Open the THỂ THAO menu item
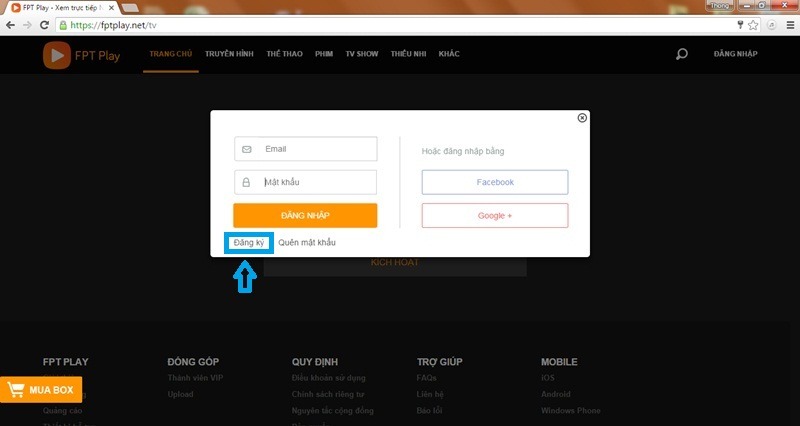This screenshot has height=426, width=800. click(285, 54)
